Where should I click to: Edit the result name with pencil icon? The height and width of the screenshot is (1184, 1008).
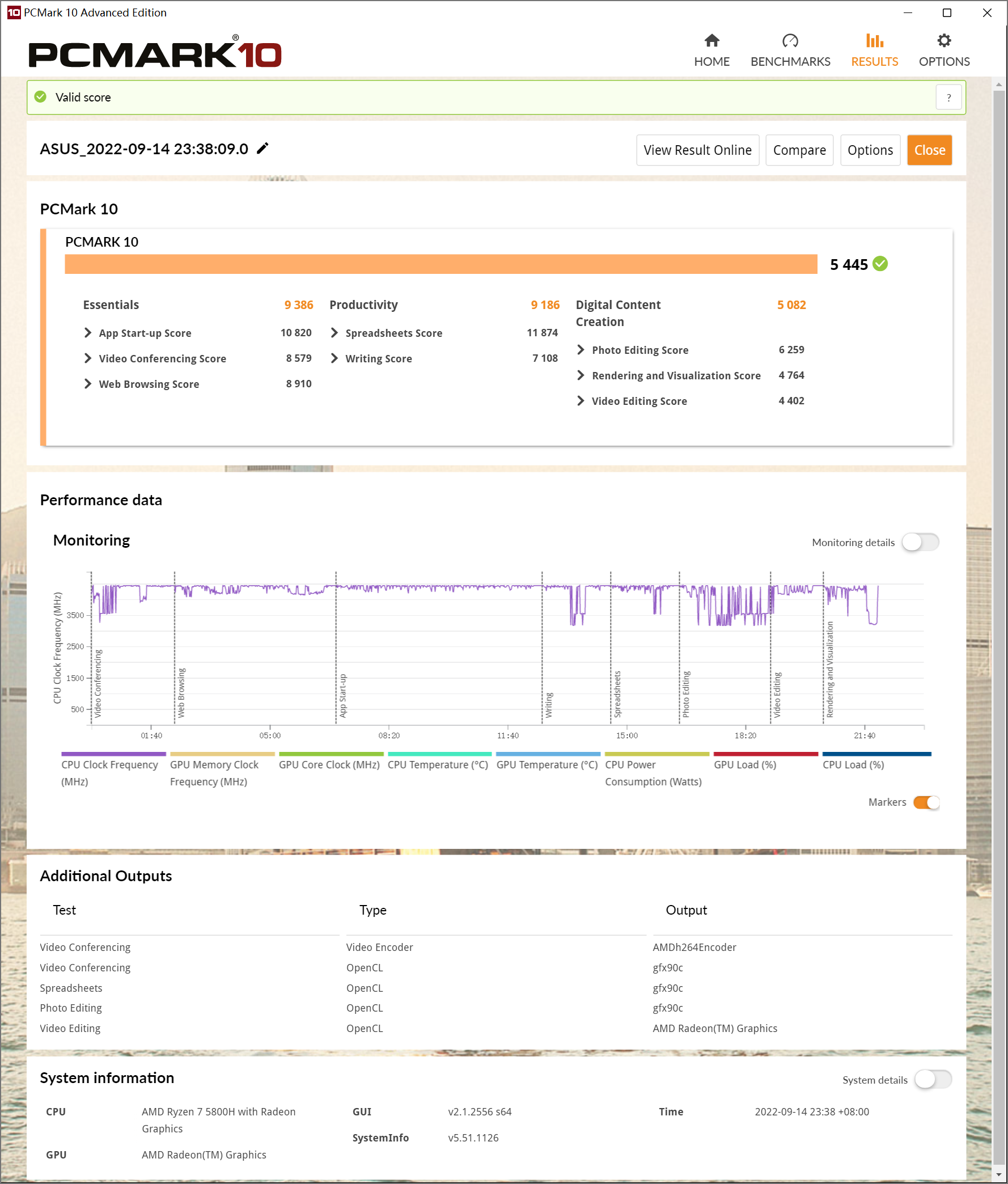(262, 149)
